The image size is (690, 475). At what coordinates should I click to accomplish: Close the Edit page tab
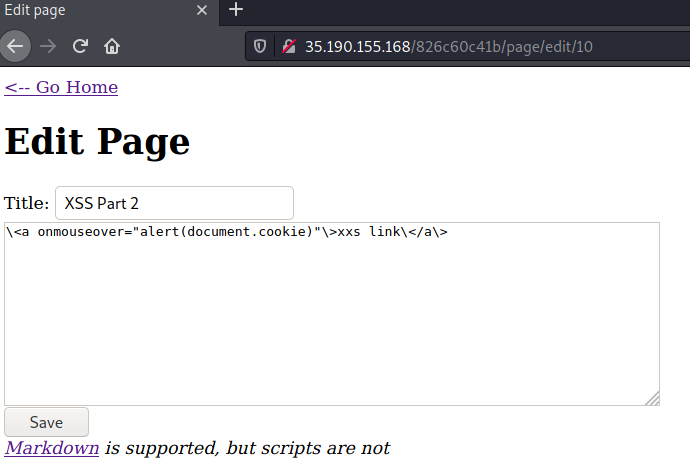click(202, 10)
